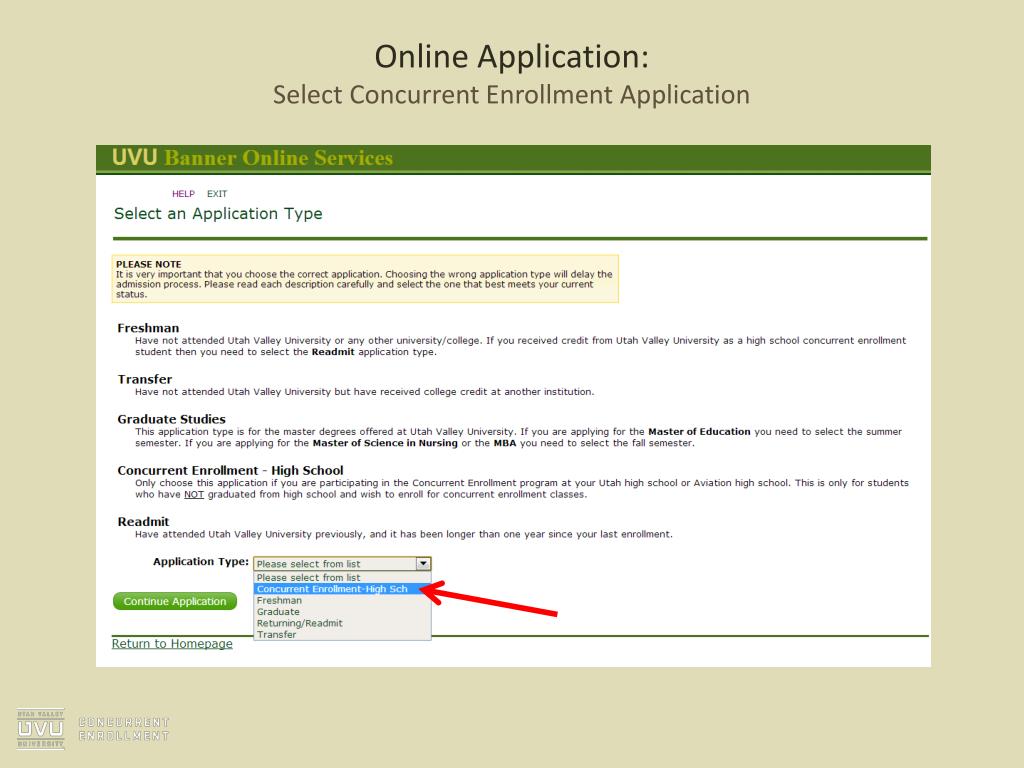Click the underlined word NOT
Image resolution: width=1024 pixels, height=768 pixels.
click(x=194, y=495)
